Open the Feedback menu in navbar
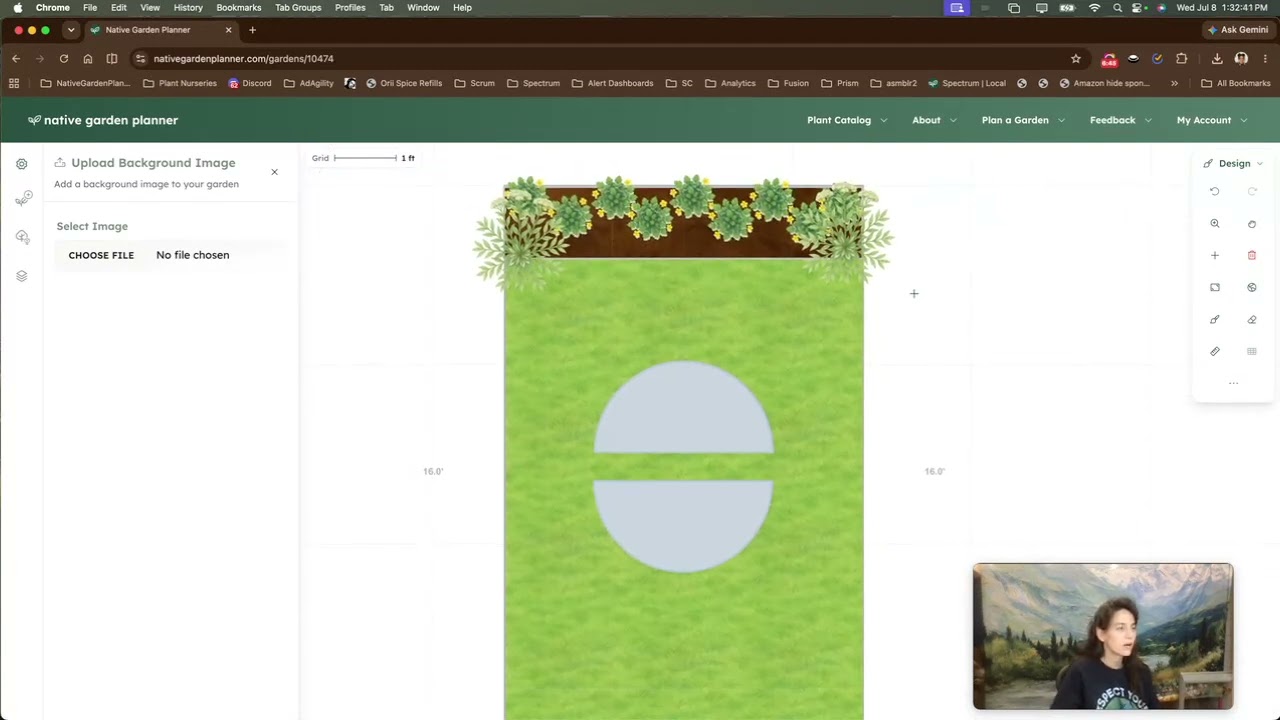1280x720 pixels. [x=1121, y=120]
